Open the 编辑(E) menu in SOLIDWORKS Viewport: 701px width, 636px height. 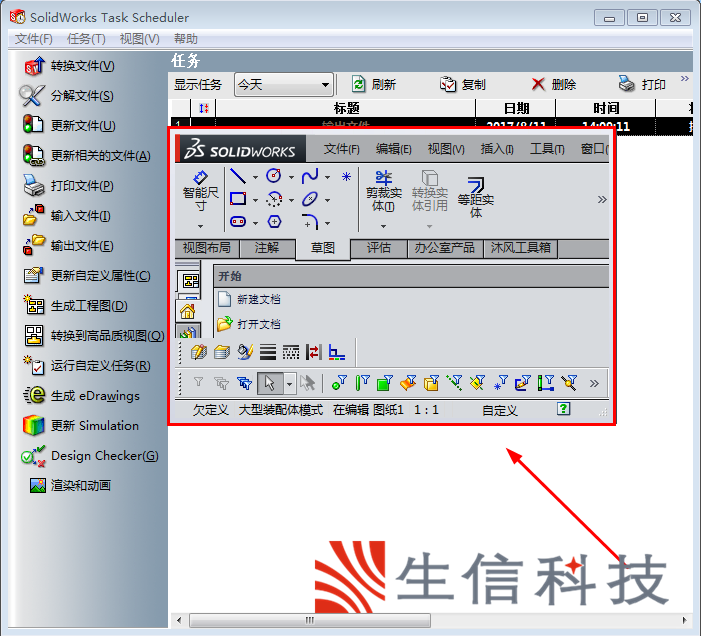[393, 149]
